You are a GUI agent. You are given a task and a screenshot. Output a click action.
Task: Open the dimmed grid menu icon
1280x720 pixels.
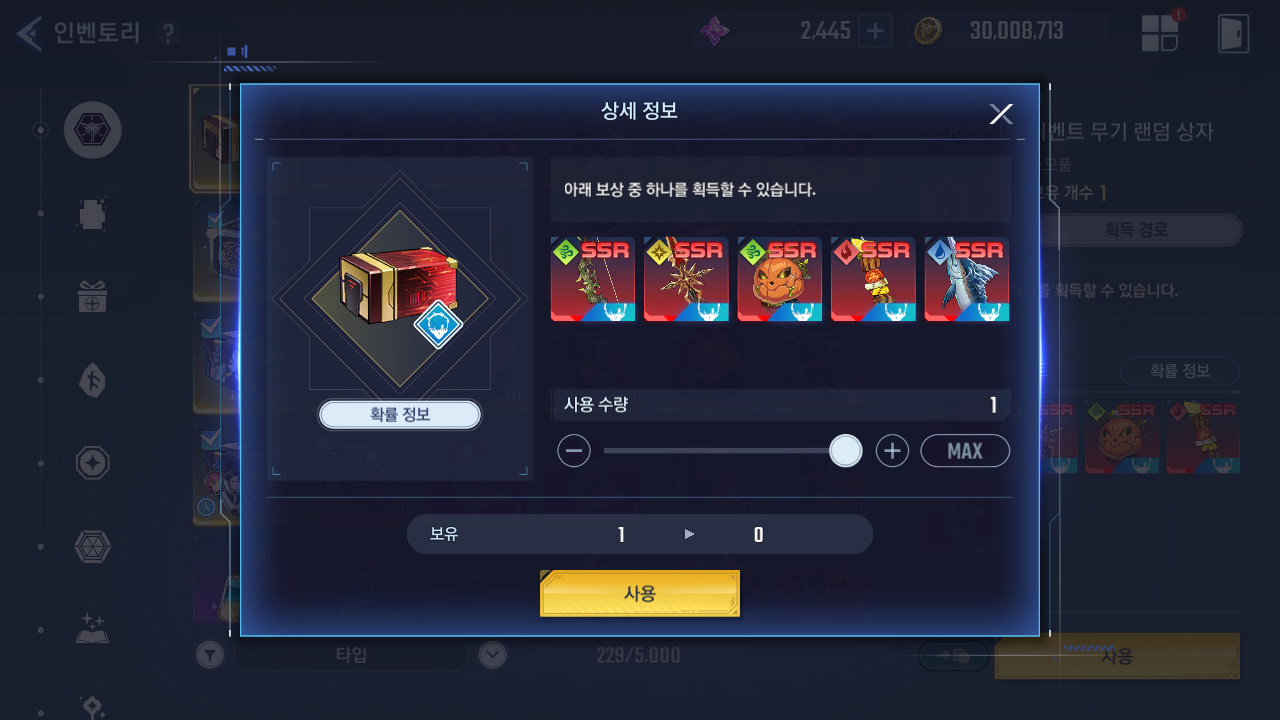tap(1160, 32)
